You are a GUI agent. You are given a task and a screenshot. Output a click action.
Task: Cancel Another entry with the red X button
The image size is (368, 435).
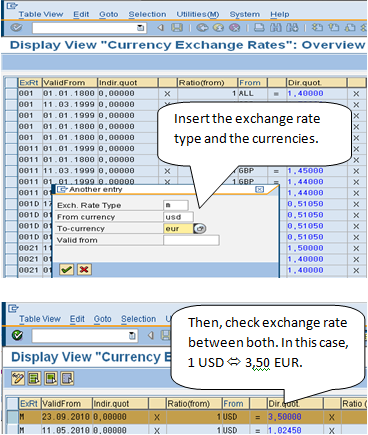point(84,269)
